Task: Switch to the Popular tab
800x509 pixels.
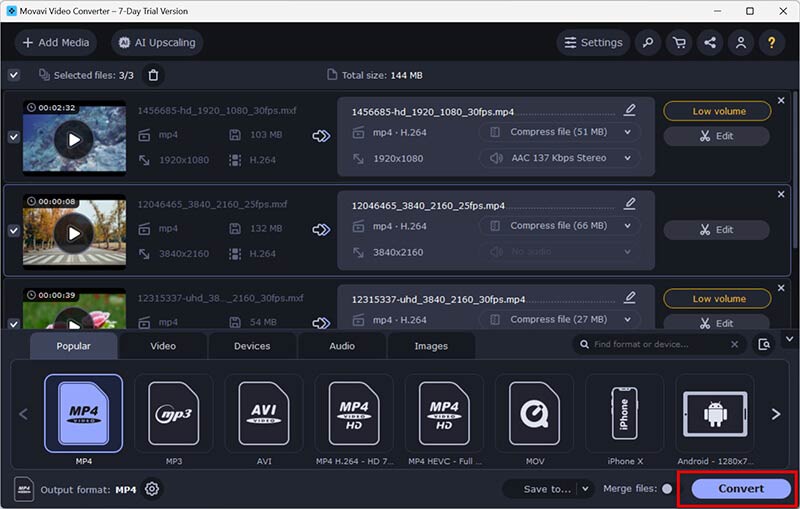Action: (x=73, y=346)
